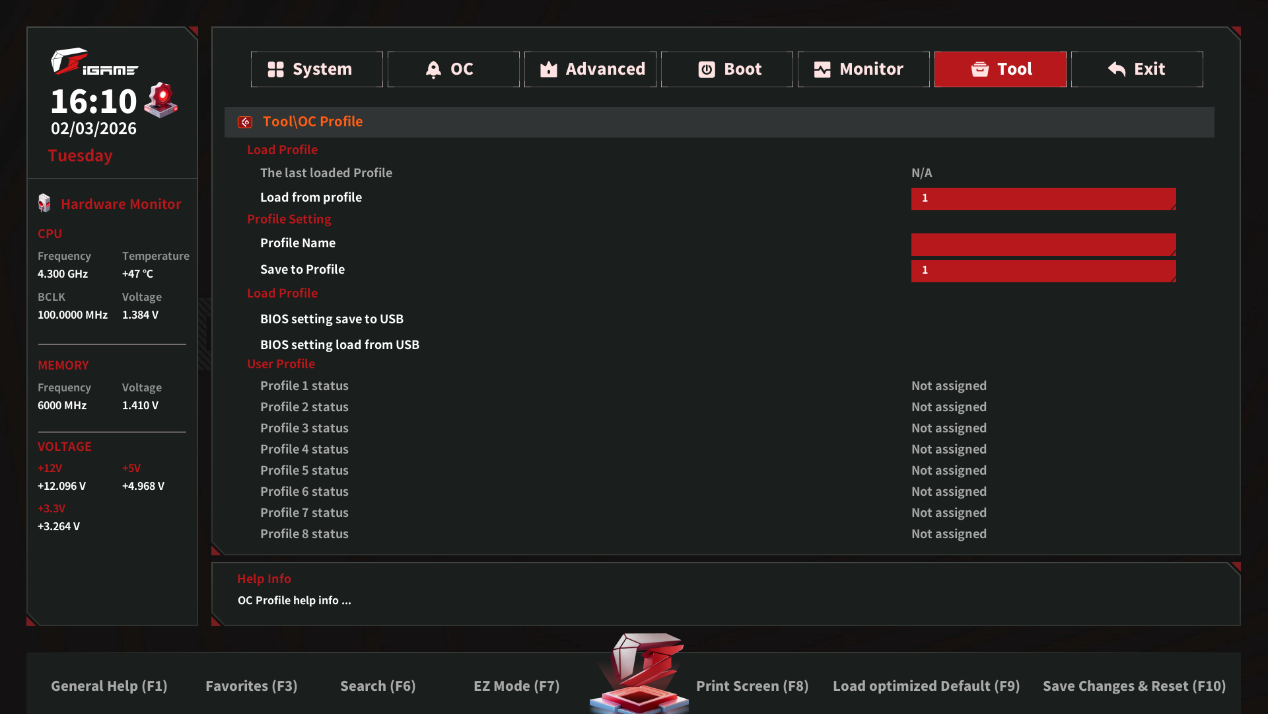Click the rocket icon on OC tab
This screenshot has width=1268, height=714.
pyautogui.click(x=433, y=69)
